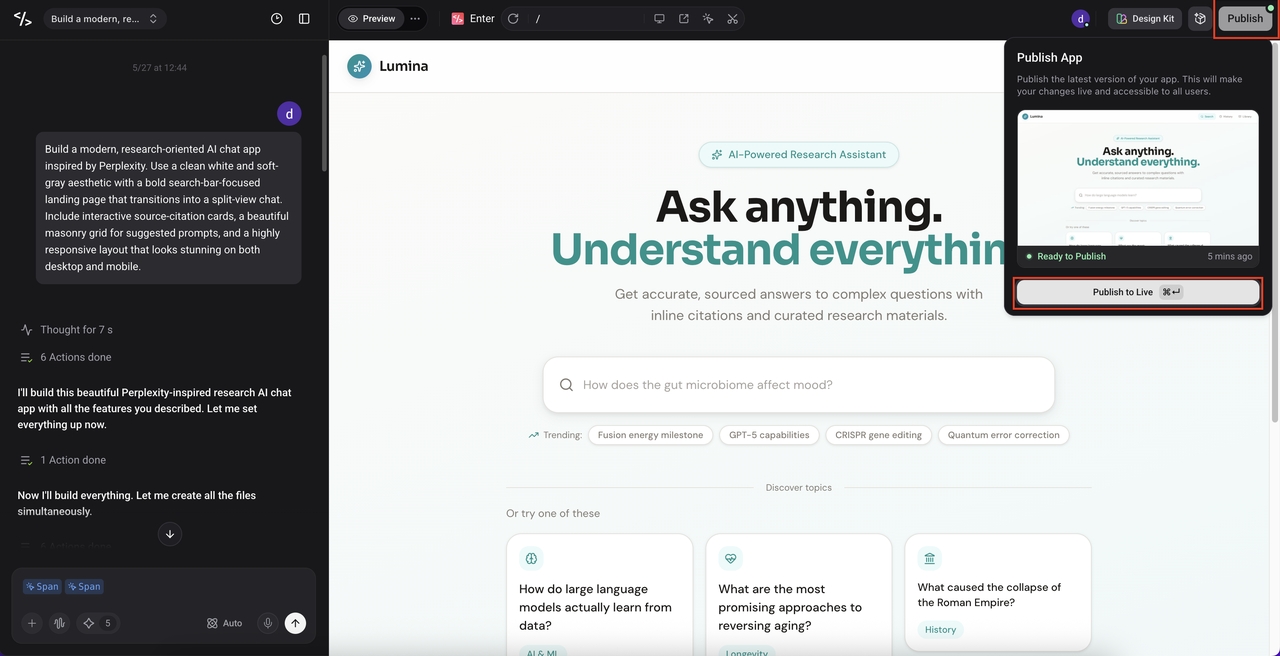Click the '5/27 at 12:44' timestamp
The image size is (1280, 656).
160,68
